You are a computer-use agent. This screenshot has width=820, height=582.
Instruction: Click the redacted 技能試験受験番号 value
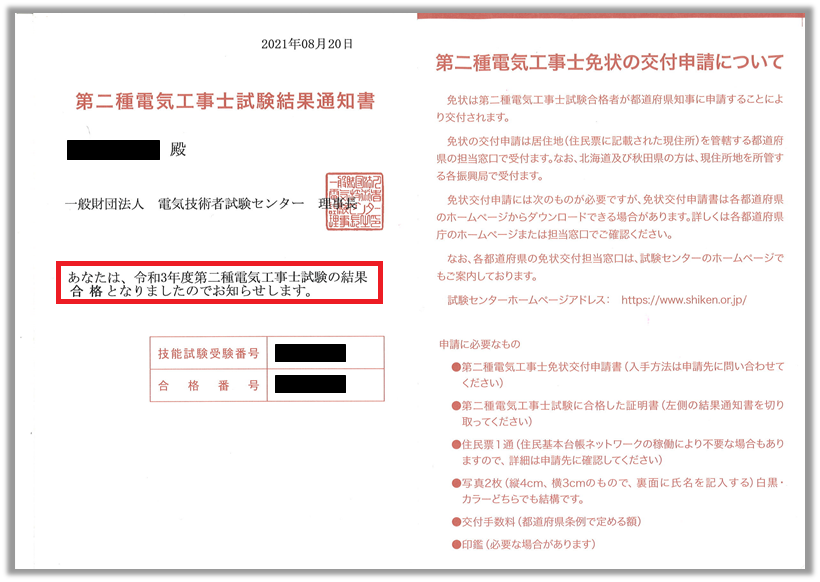(310, 353)
